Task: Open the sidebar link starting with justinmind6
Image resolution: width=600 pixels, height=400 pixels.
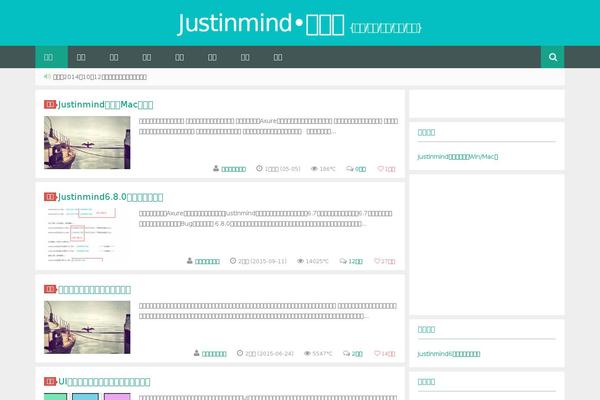Action: pyautogui.click(x=448, y=353)
